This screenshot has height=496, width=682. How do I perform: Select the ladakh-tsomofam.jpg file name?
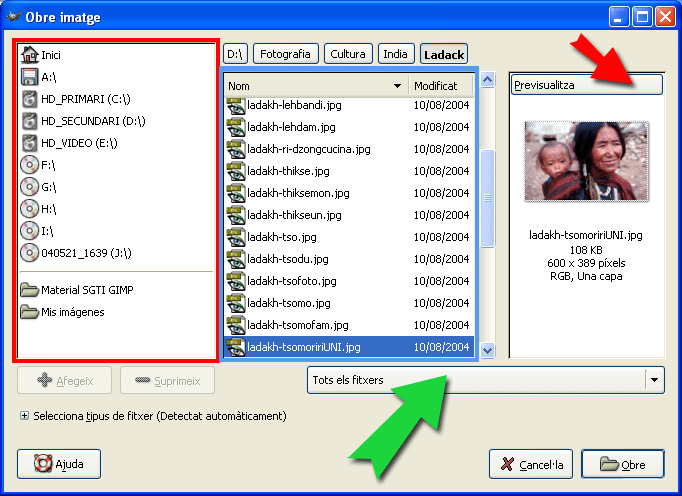[298, 325]
